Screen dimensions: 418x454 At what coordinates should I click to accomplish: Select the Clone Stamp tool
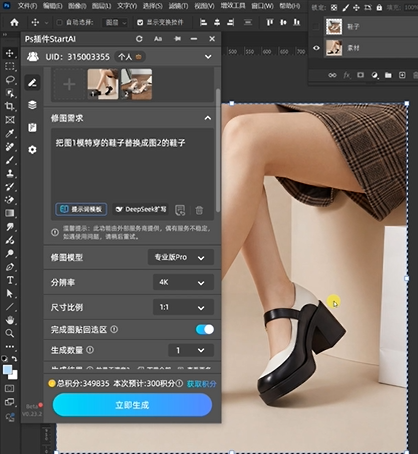pos(10,173)
